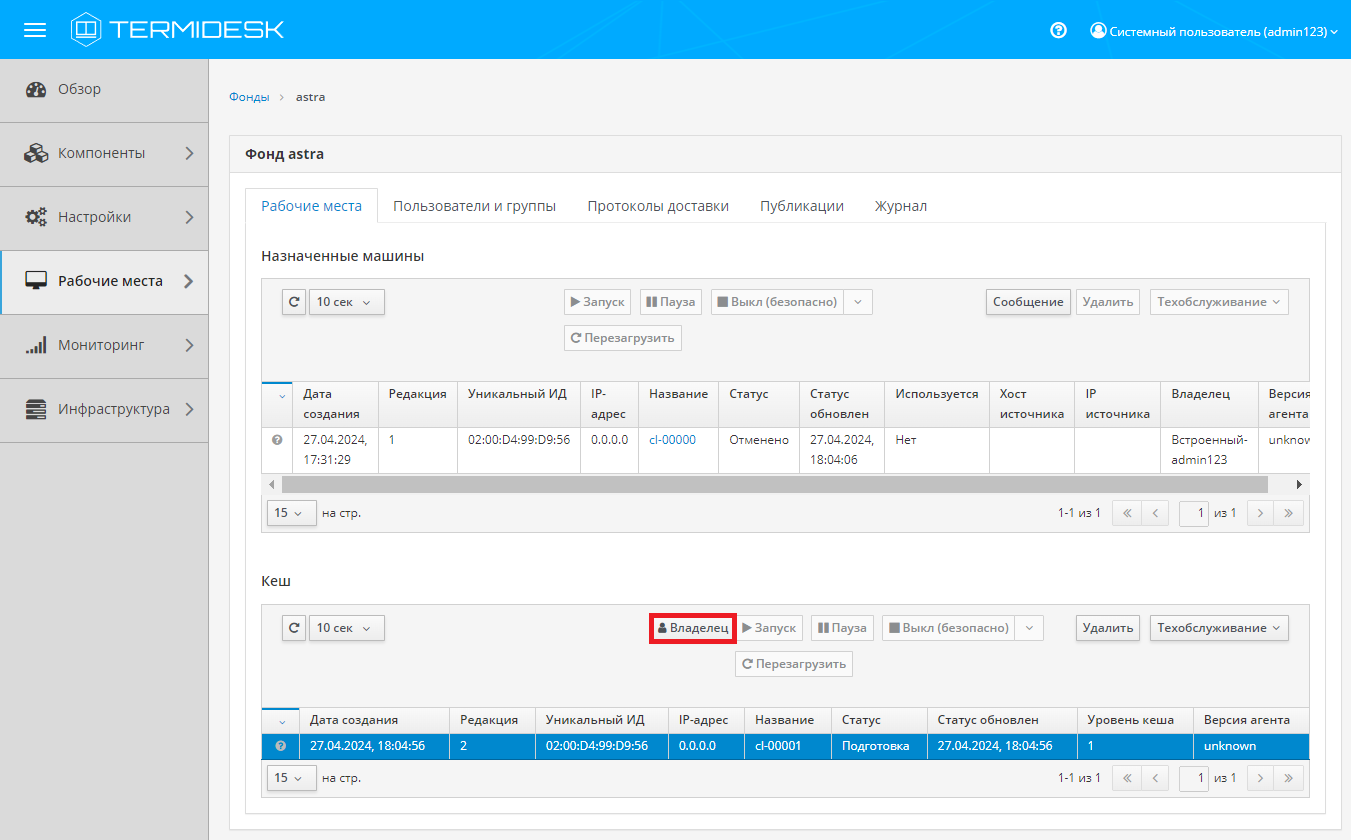Go to next page in assigned machines
The image size is (1351, 840).
[x=1261, y=513]
